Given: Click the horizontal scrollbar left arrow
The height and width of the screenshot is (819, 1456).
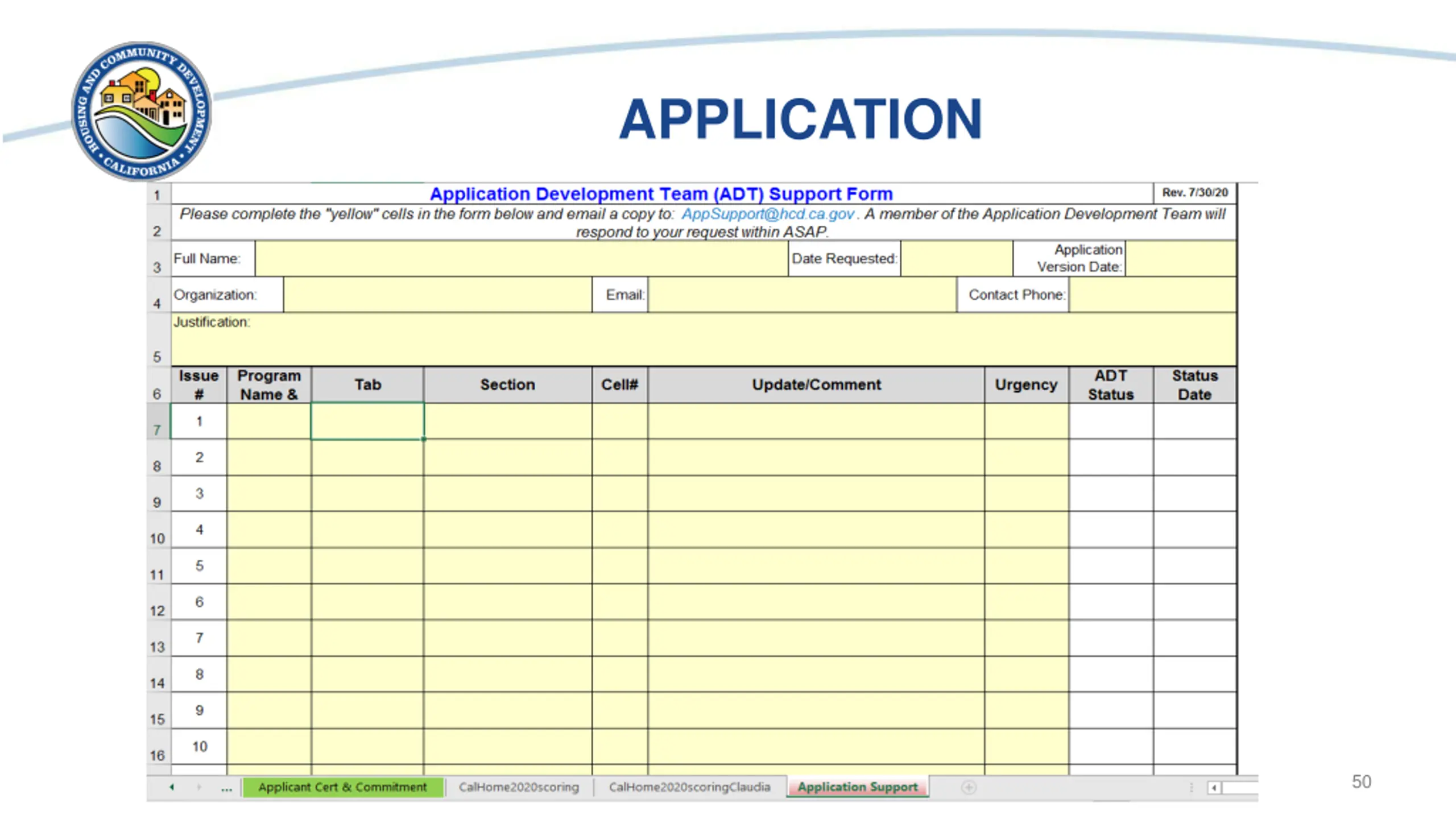Looking at the screenshot, I should tap(1214, 788).
